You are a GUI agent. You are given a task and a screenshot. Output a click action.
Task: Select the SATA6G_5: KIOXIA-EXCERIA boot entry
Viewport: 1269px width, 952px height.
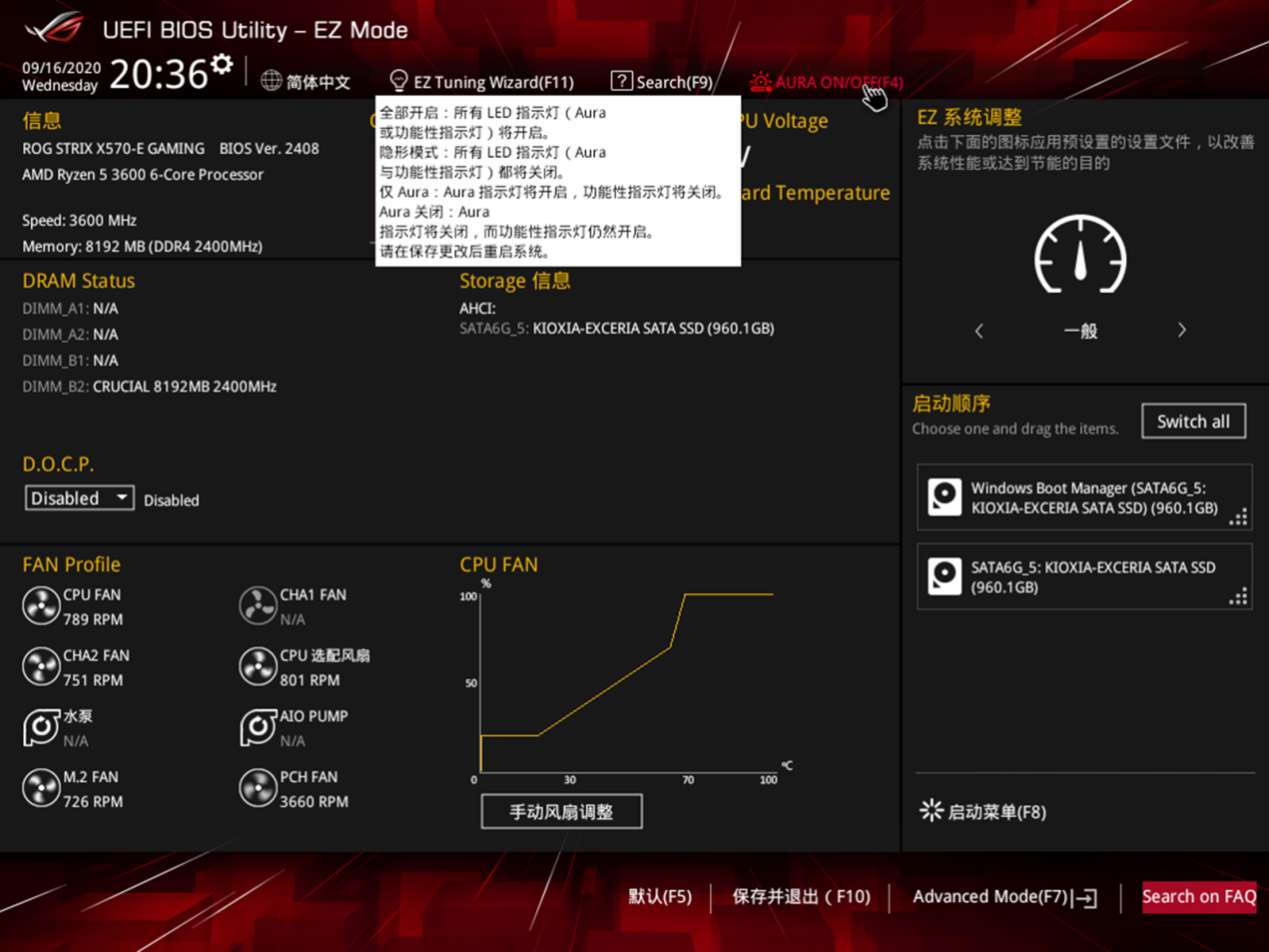1084,577
